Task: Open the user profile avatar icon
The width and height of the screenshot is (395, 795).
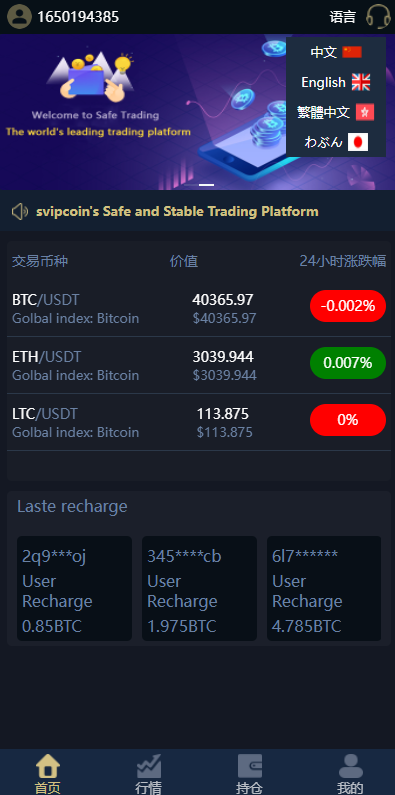Action: click(x=19, y=17)
